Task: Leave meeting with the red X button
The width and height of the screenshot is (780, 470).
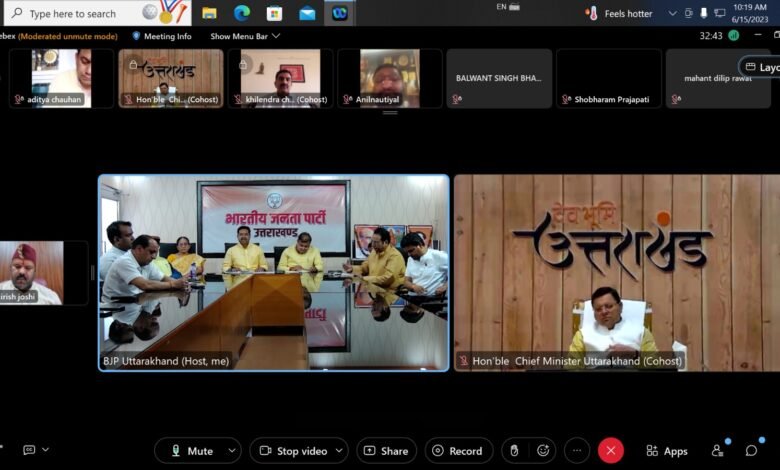Action: coord(611,451)
